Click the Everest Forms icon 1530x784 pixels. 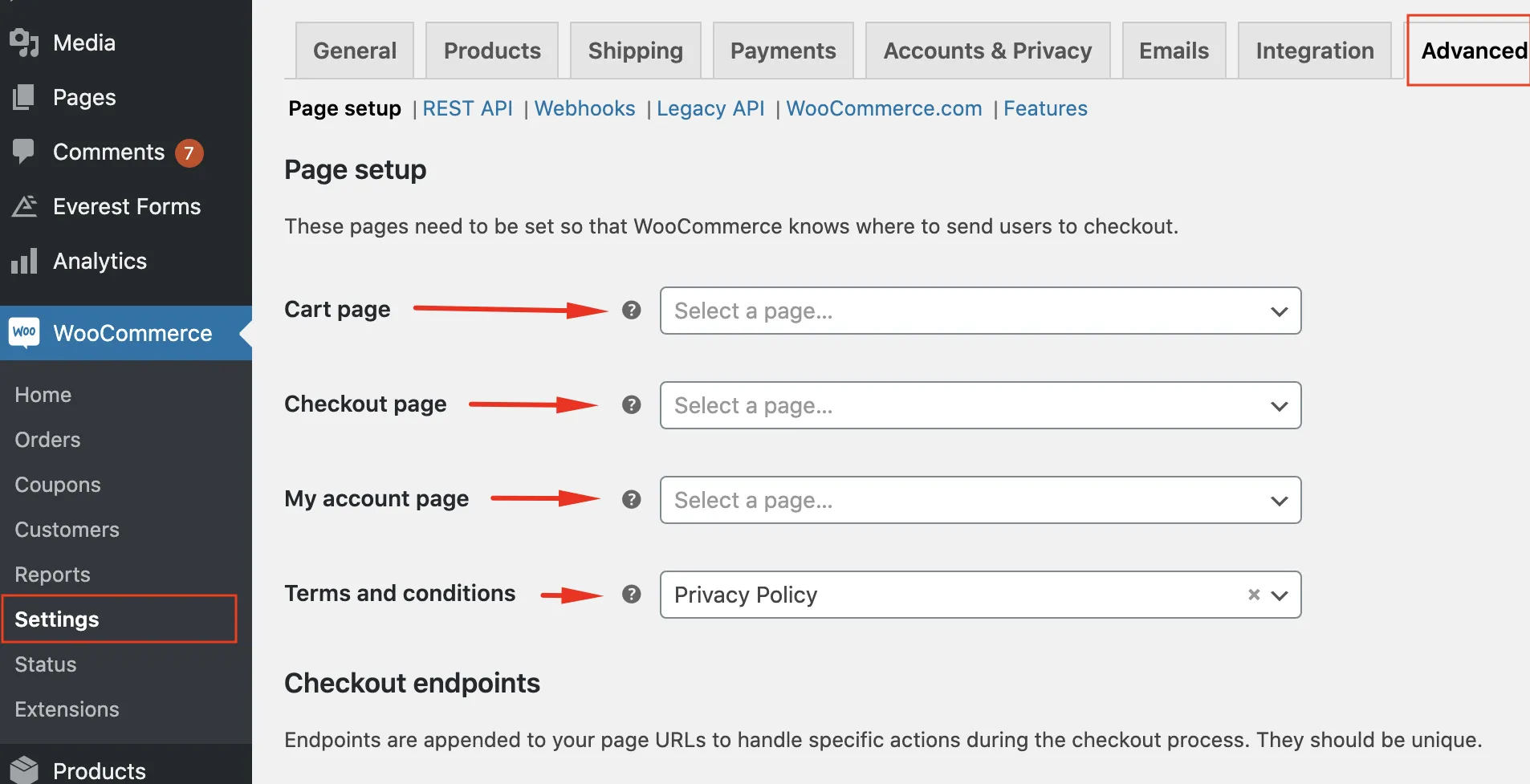pyautogui.click(x=24, y=206)
